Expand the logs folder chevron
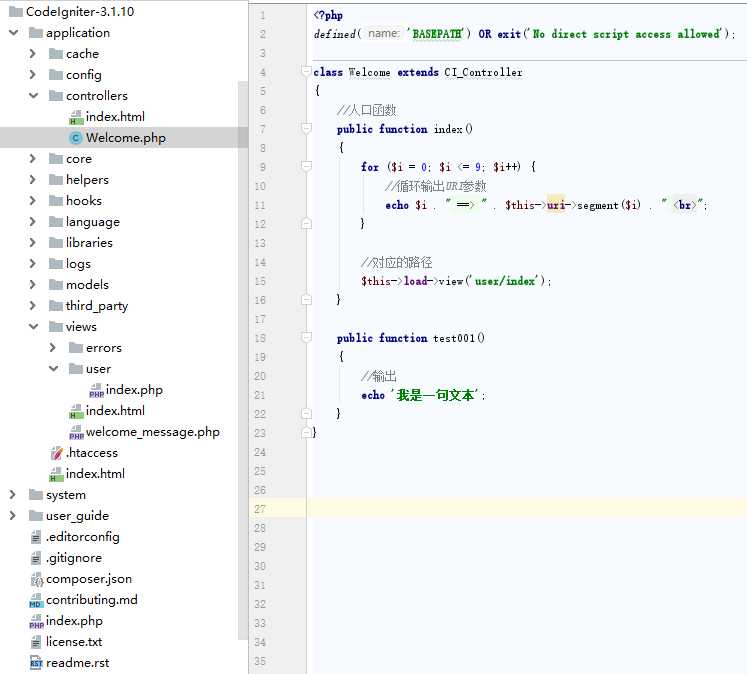Screen dimensions: 747x674 point(32,263)
